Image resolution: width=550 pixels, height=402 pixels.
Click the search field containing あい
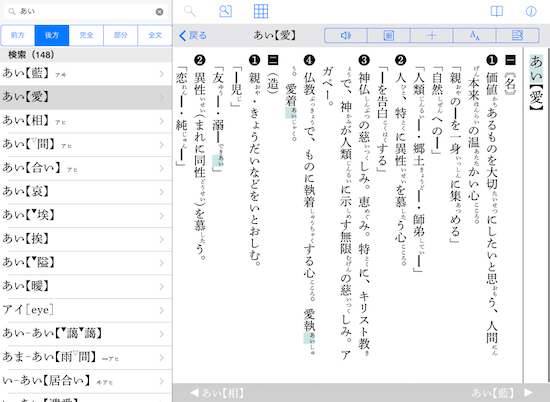86,12
